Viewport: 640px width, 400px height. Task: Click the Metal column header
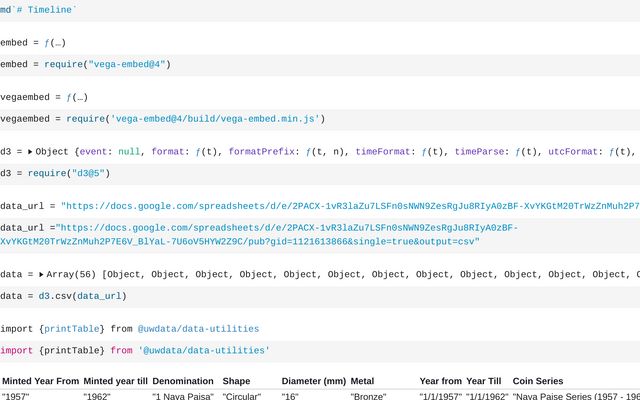[362, 381]
